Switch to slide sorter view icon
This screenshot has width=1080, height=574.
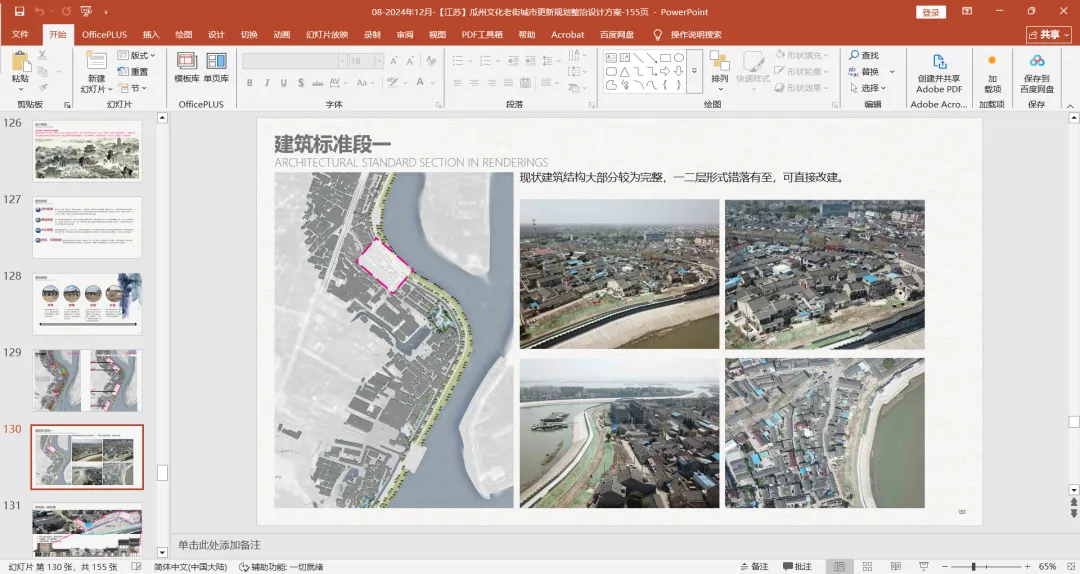coord(869,566)
